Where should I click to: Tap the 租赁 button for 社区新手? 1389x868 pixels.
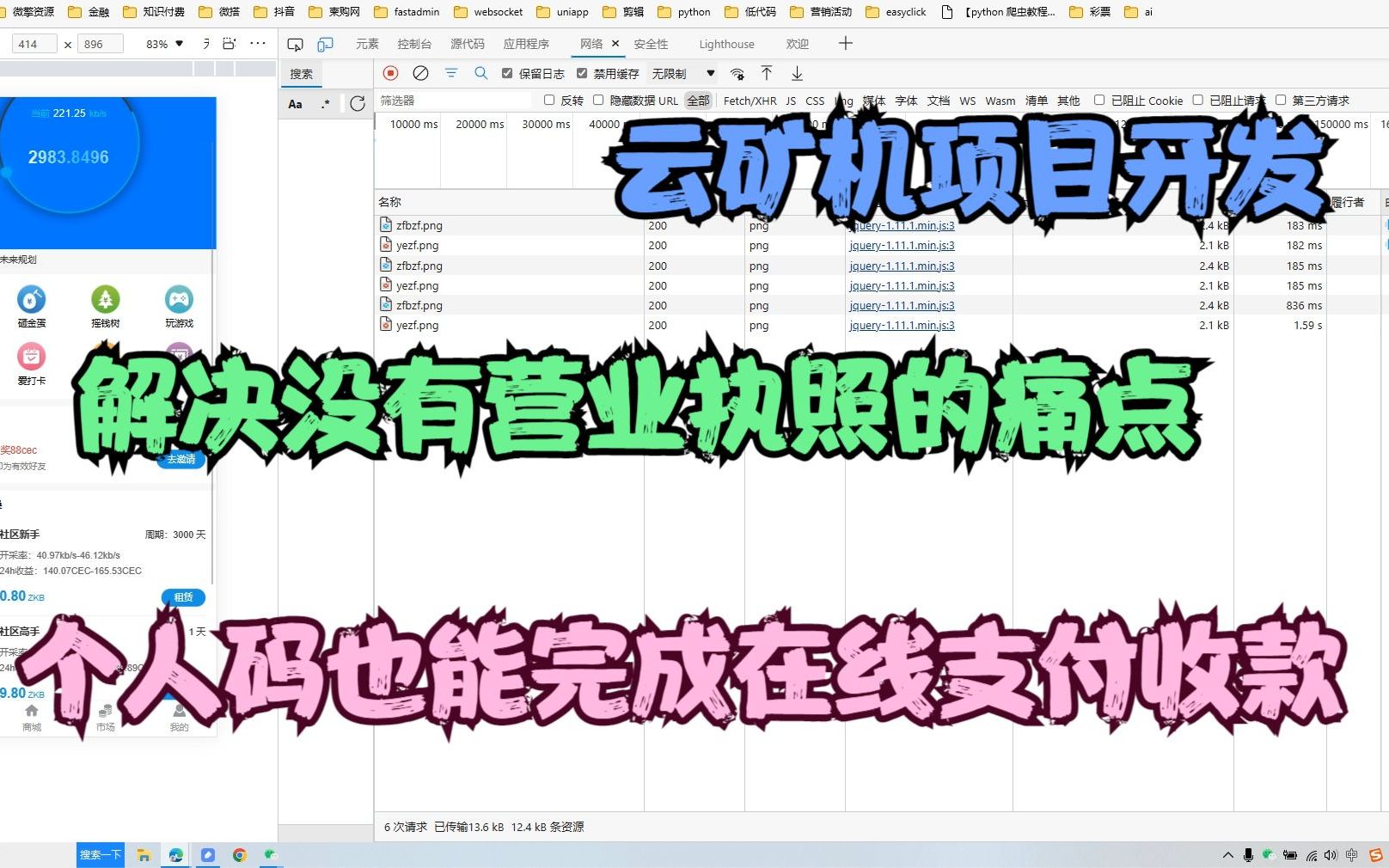pos(183,597)
